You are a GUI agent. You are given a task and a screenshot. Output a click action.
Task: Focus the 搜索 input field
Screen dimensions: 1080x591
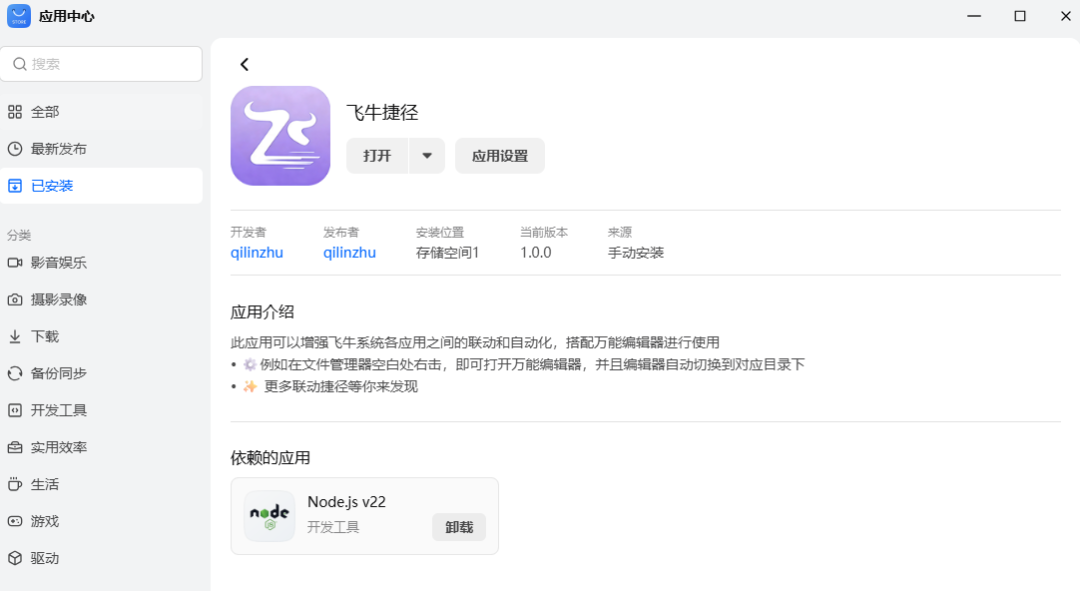101,64
